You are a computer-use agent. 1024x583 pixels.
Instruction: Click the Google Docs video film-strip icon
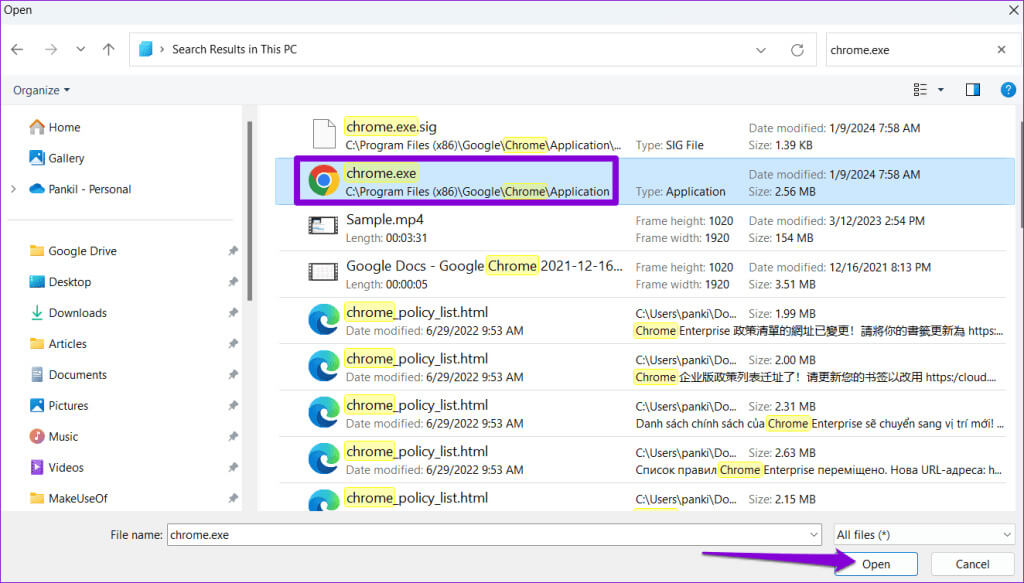click(323, 272)
